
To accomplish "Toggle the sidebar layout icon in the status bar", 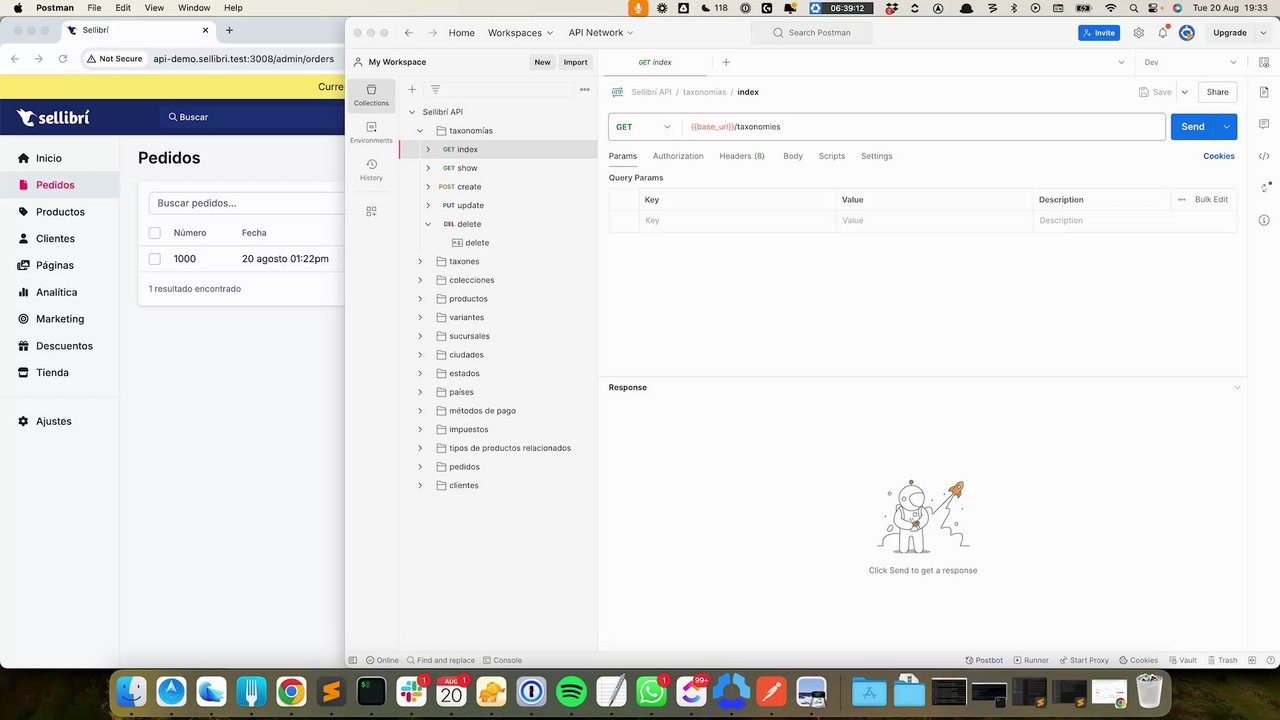I will click(x=353, y=660).
